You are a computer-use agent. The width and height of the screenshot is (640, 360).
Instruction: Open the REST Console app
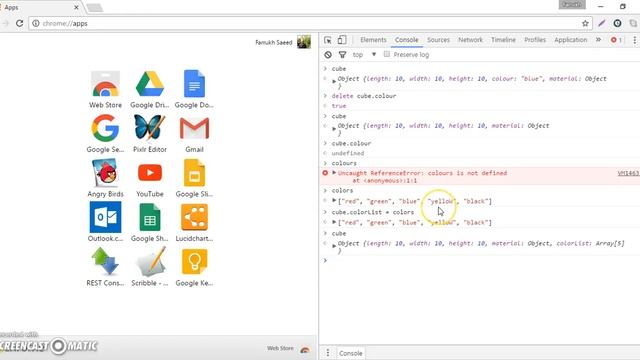click(105, 267)
